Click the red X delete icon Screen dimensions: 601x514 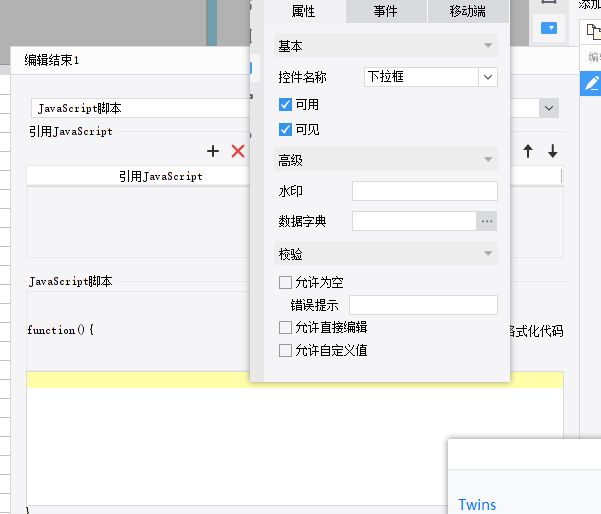click(238, 151)
